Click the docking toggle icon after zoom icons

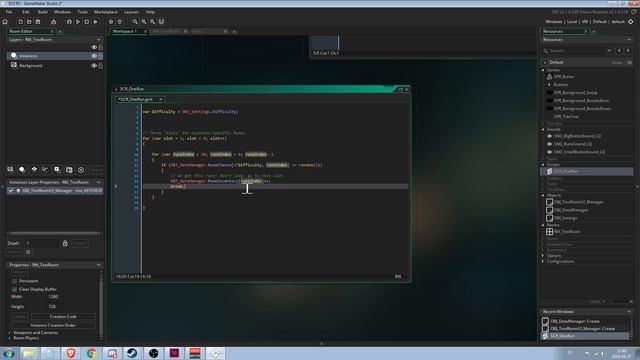[x=161, y=22]
